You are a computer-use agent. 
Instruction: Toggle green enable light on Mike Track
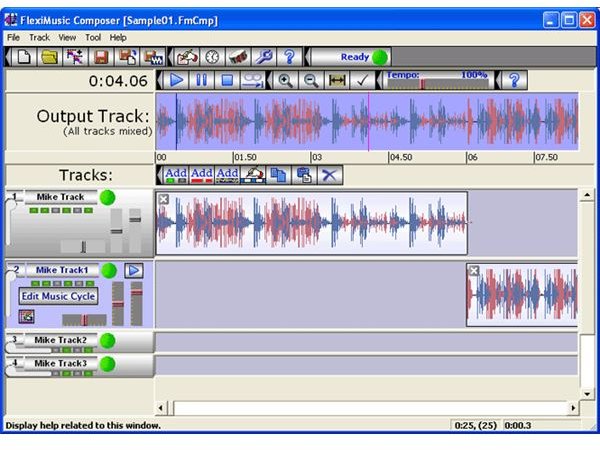[108, 197]
